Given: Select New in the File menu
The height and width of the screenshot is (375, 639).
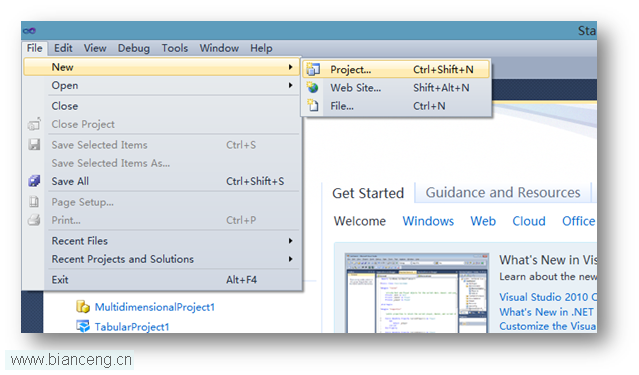Looking at the screenshot, I should pyautogui.click(x=162, y=67).
